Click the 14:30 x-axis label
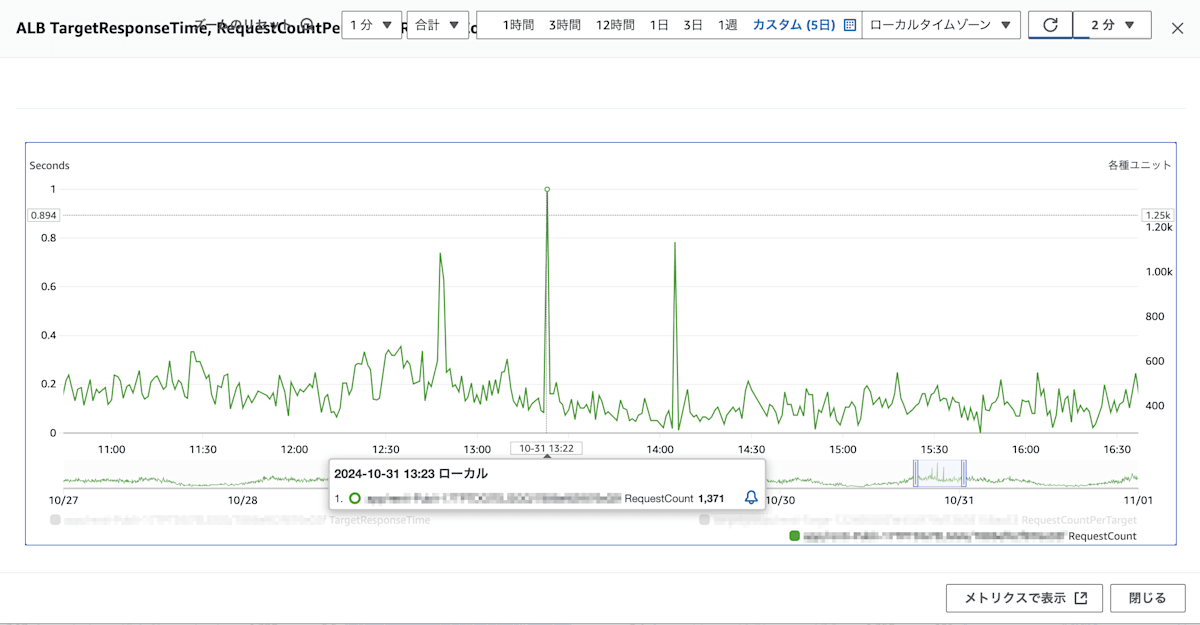 [751, 449]
